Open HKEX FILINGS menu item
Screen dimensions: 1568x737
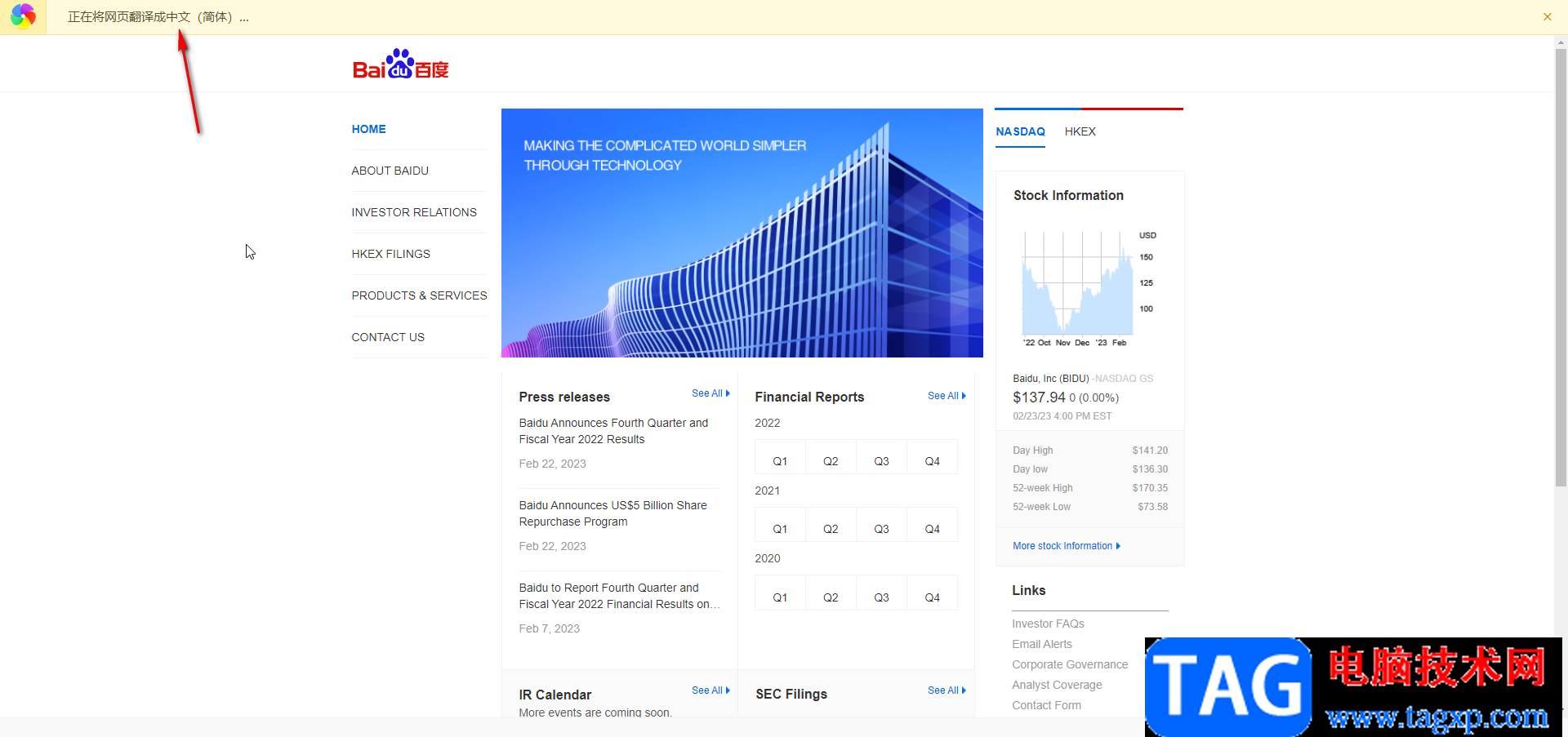[391, 254]
